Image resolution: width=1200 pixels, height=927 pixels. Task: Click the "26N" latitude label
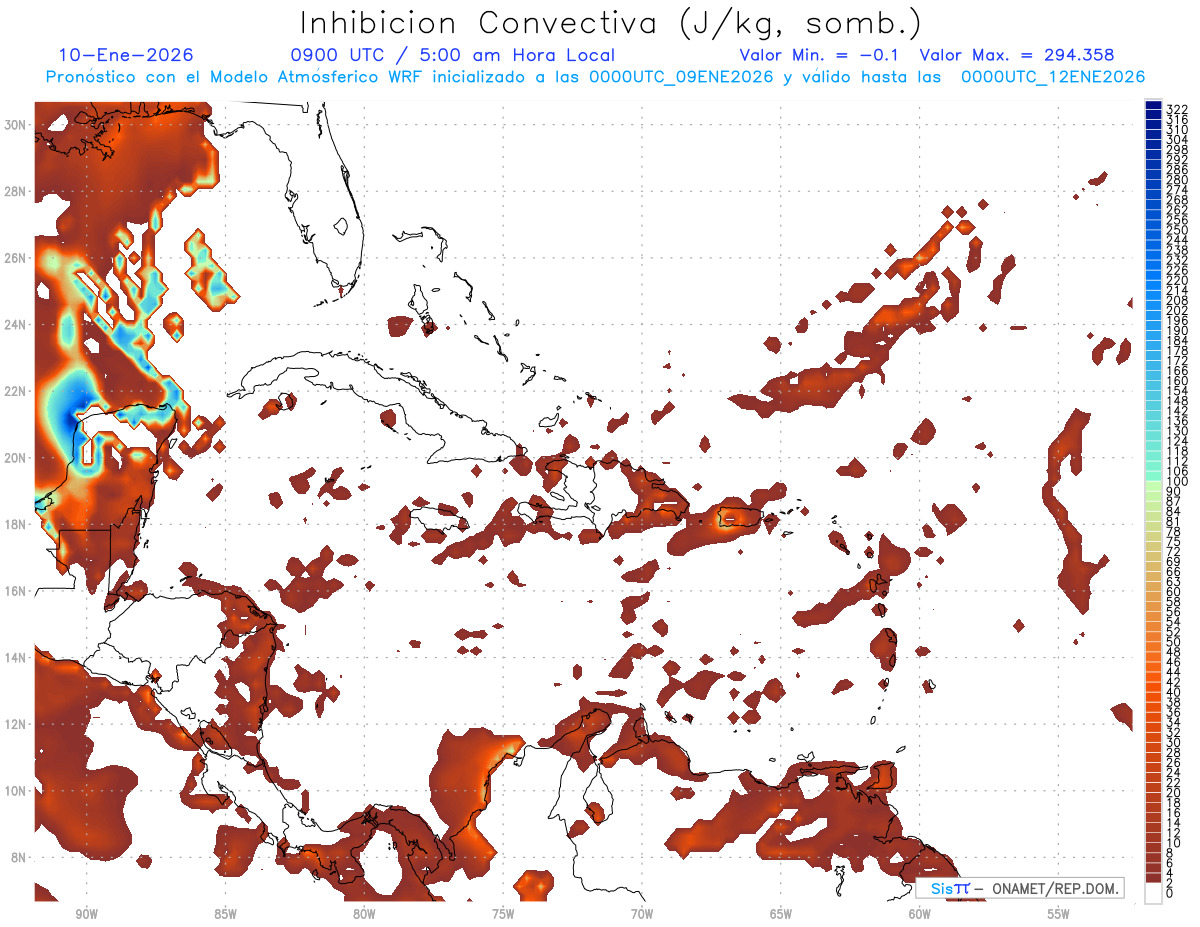pyautogui.click(x=17, y=258)
